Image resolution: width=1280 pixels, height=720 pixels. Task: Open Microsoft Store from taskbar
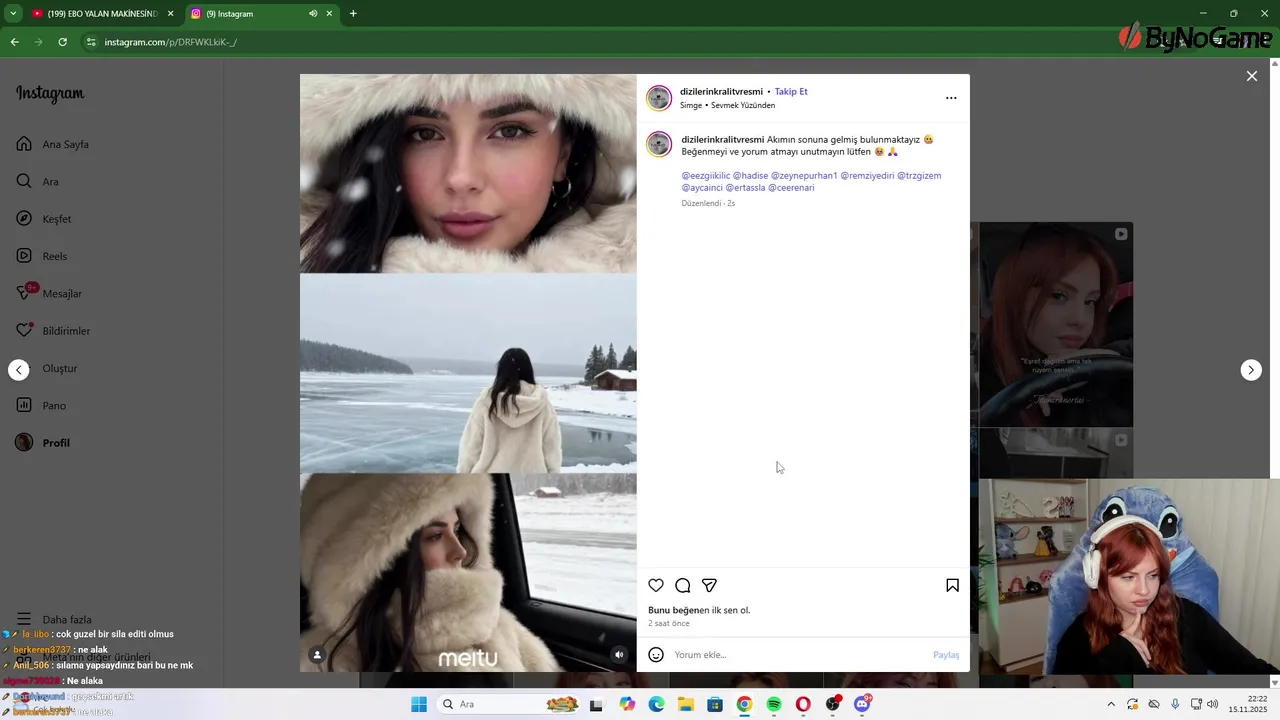tap(715, 704)
